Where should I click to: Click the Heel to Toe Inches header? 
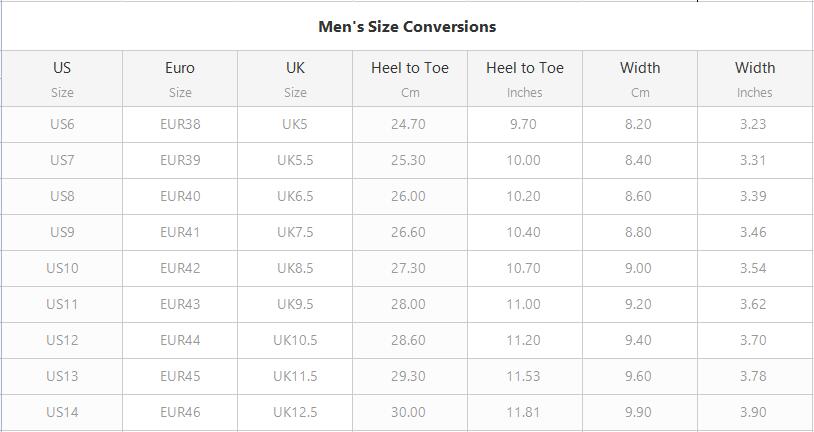525,79
